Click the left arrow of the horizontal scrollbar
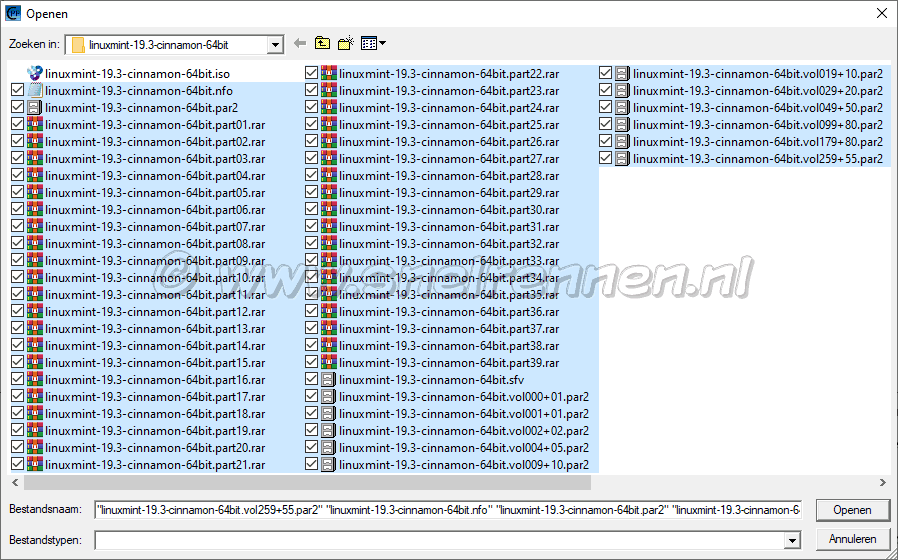Image resolution: width=898 pixels, height=560 pixels. tap(15, 483)
